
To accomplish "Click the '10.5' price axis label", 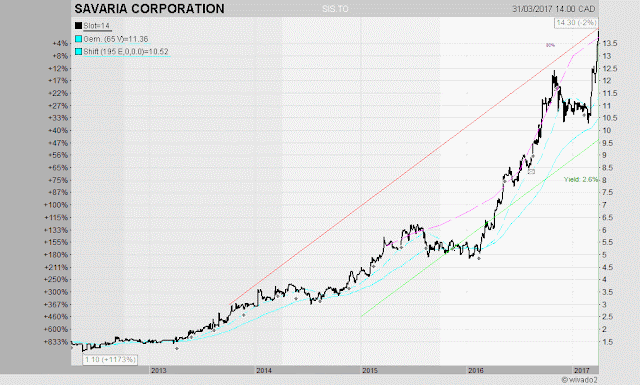I will [610, 118].
